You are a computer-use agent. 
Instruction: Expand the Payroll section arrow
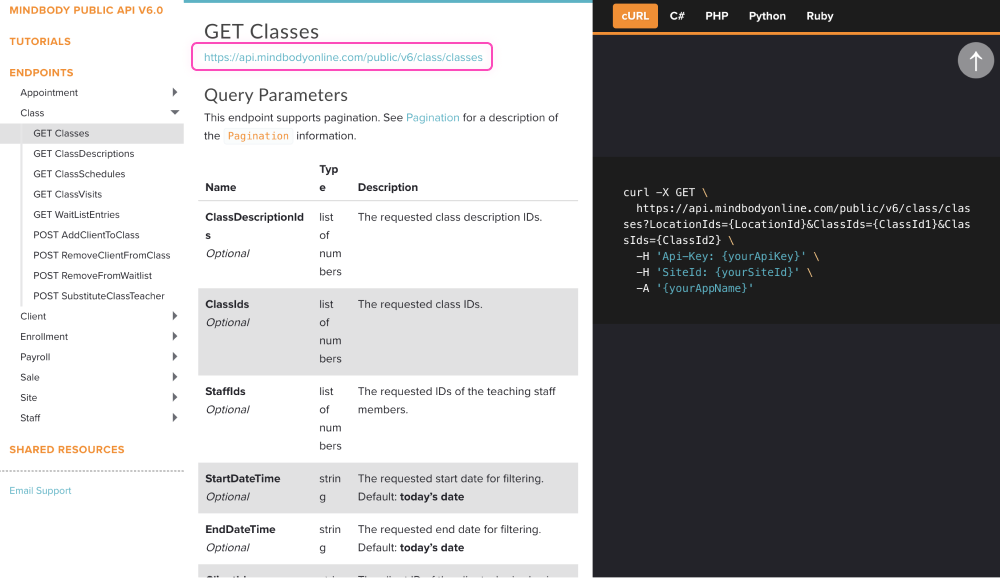pyautogui.click(x=175, y=357)
